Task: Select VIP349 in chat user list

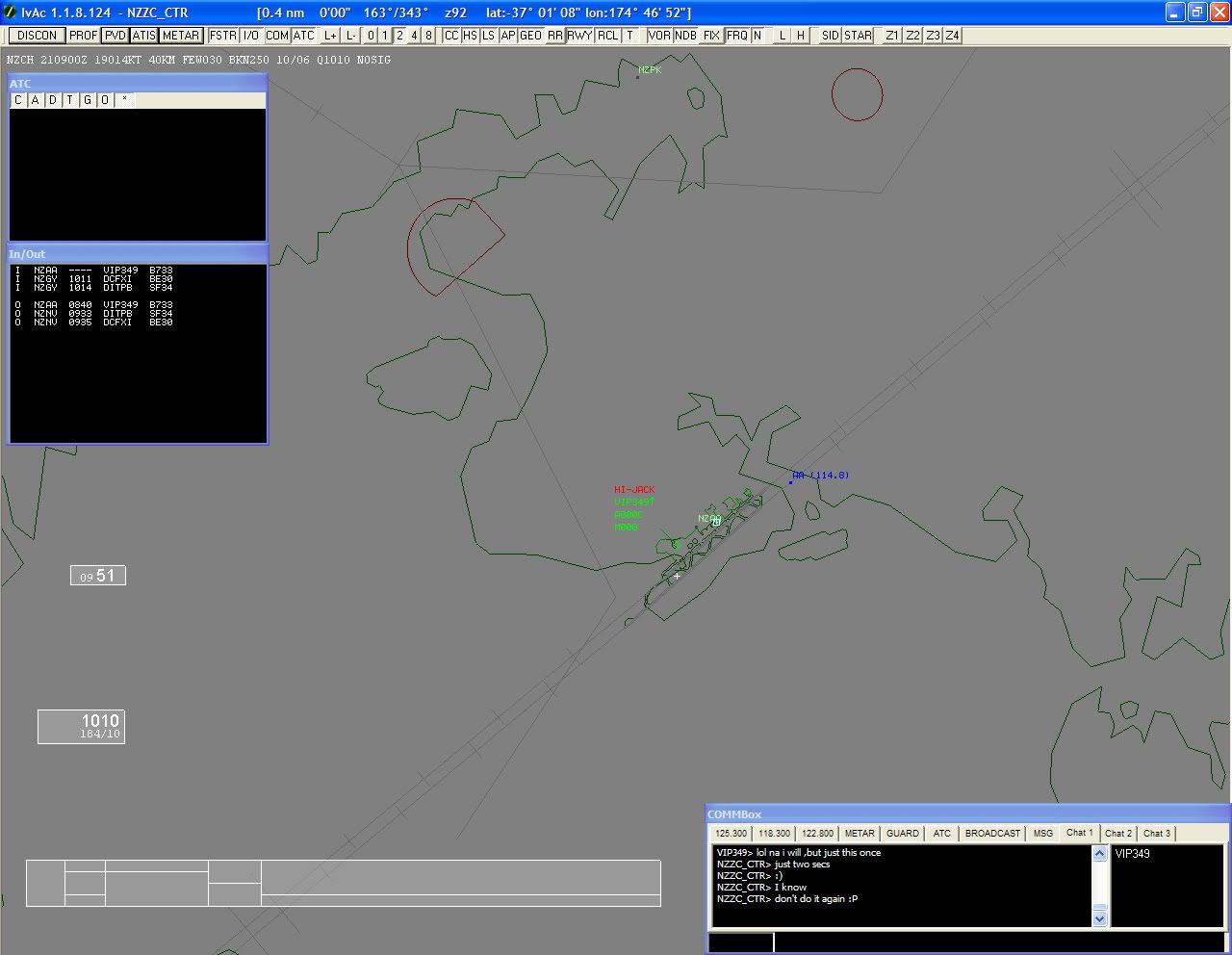Action: pyautogui.click(x=1132, y=854)
